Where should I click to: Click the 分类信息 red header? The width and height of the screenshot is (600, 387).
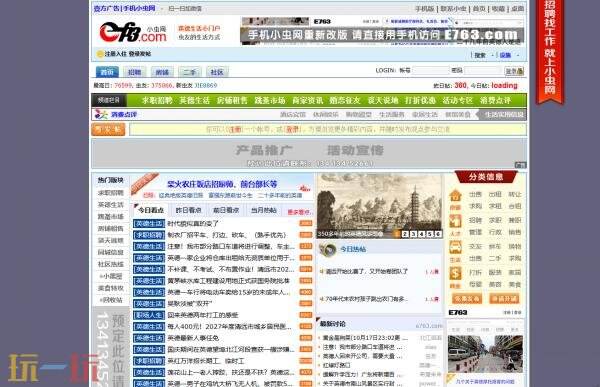click(x=486, y=177)
